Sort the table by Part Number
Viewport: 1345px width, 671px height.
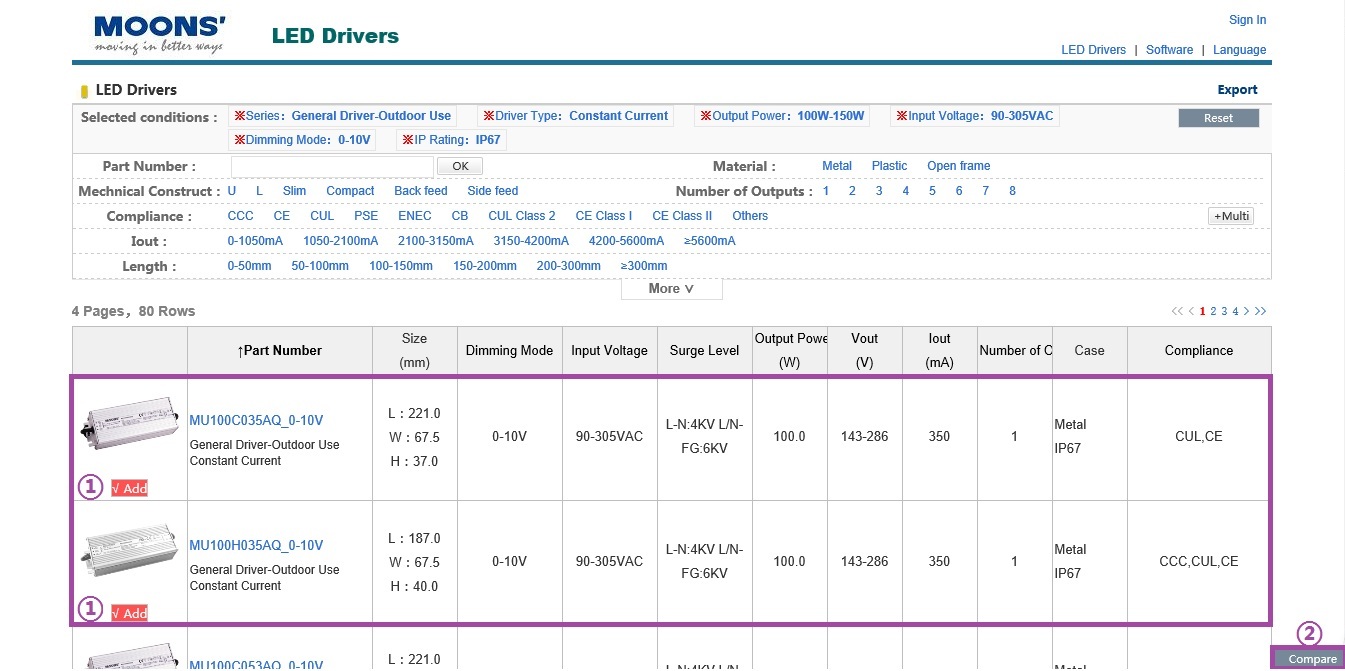click(279, 351)
